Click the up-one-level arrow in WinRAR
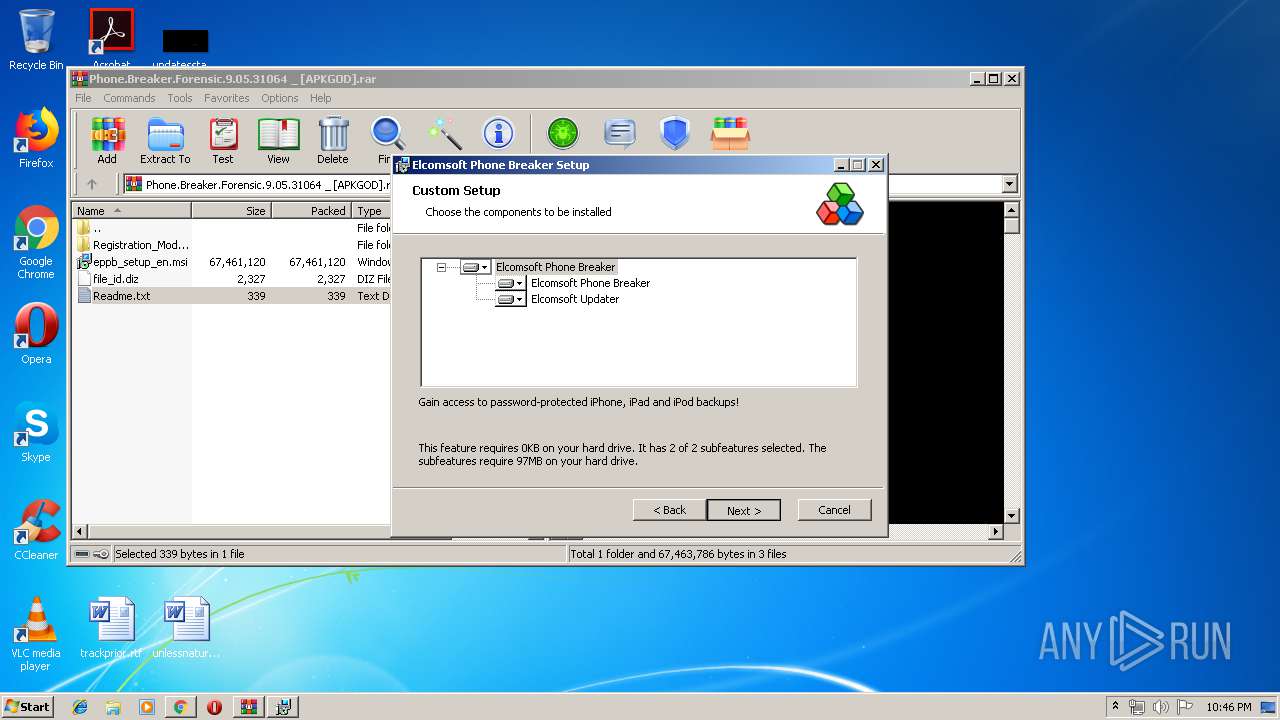This screenshot has height=720, width=1280. (92, 184)
